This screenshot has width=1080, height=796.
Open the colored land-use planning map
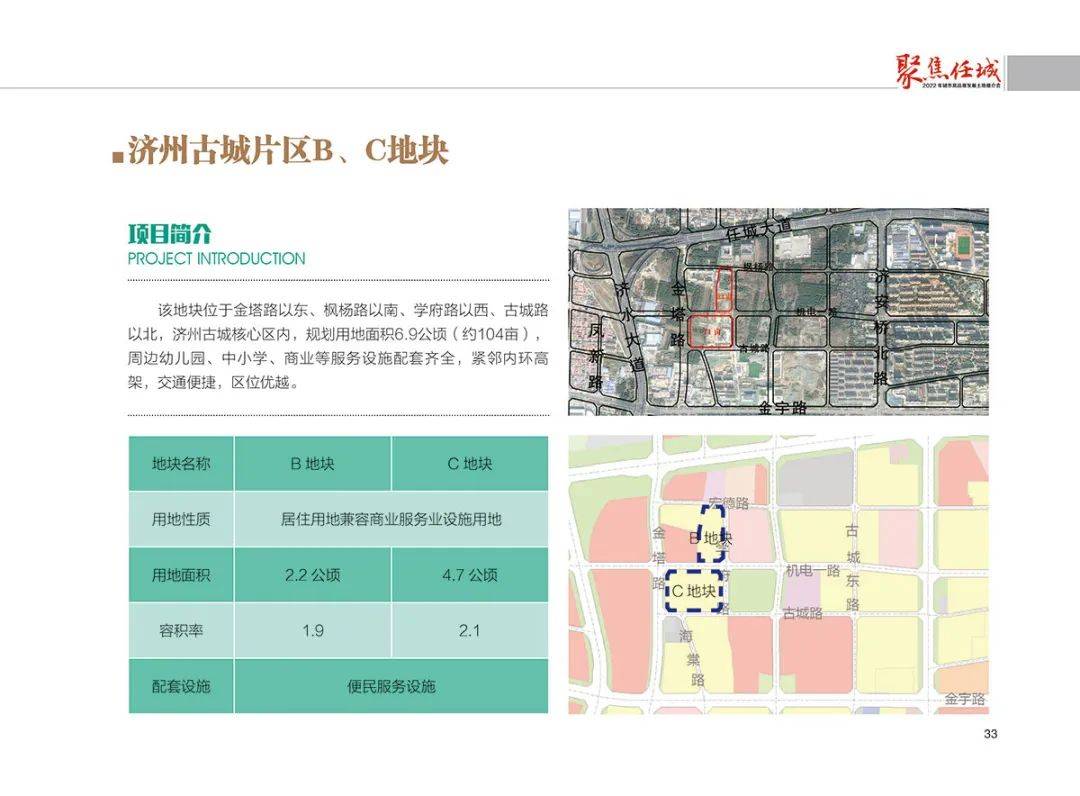point(778,574)
